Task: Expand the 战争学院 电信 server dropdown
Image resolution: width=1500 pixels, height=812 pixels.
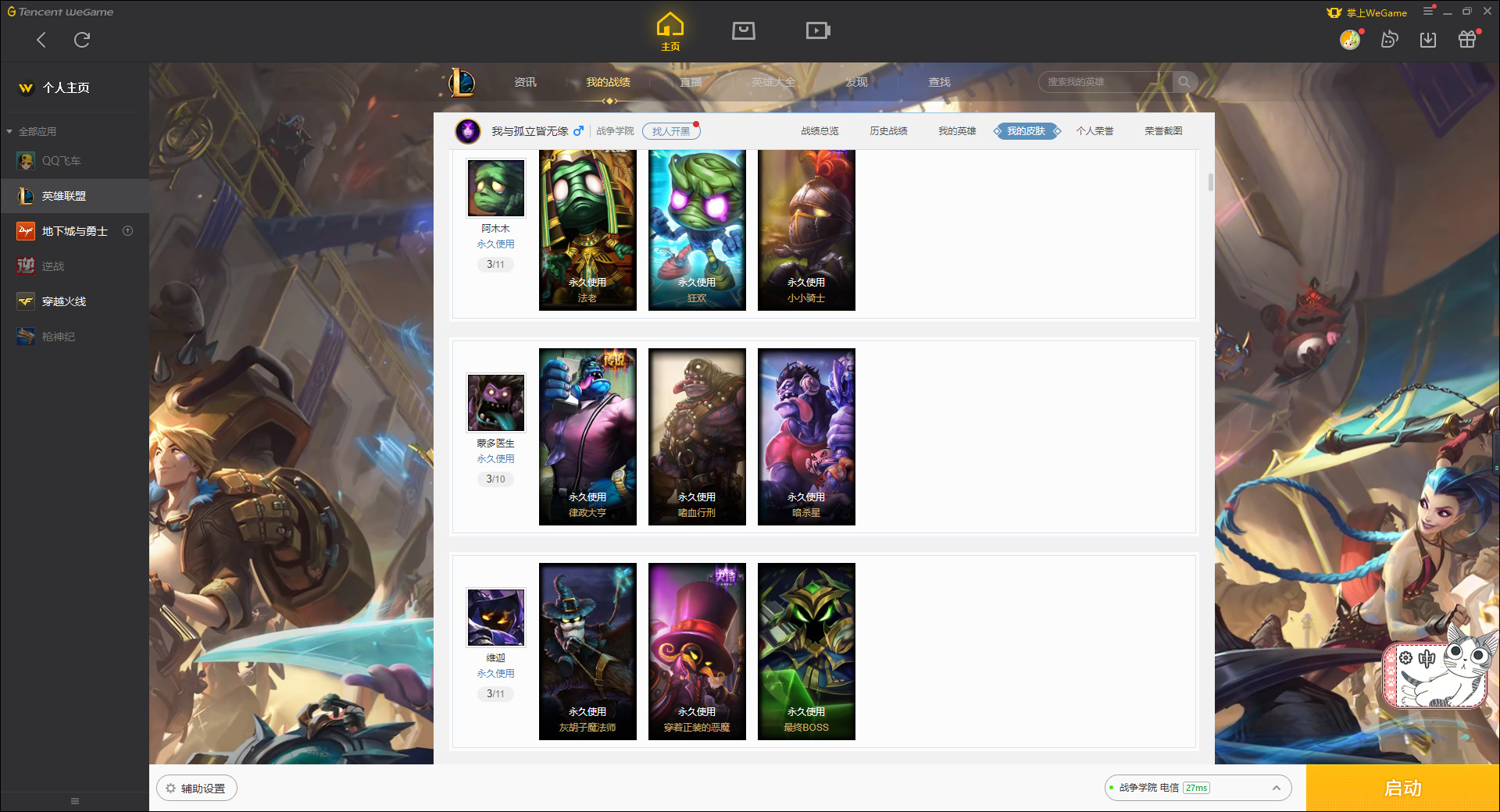Action: tap(1198, 788)
